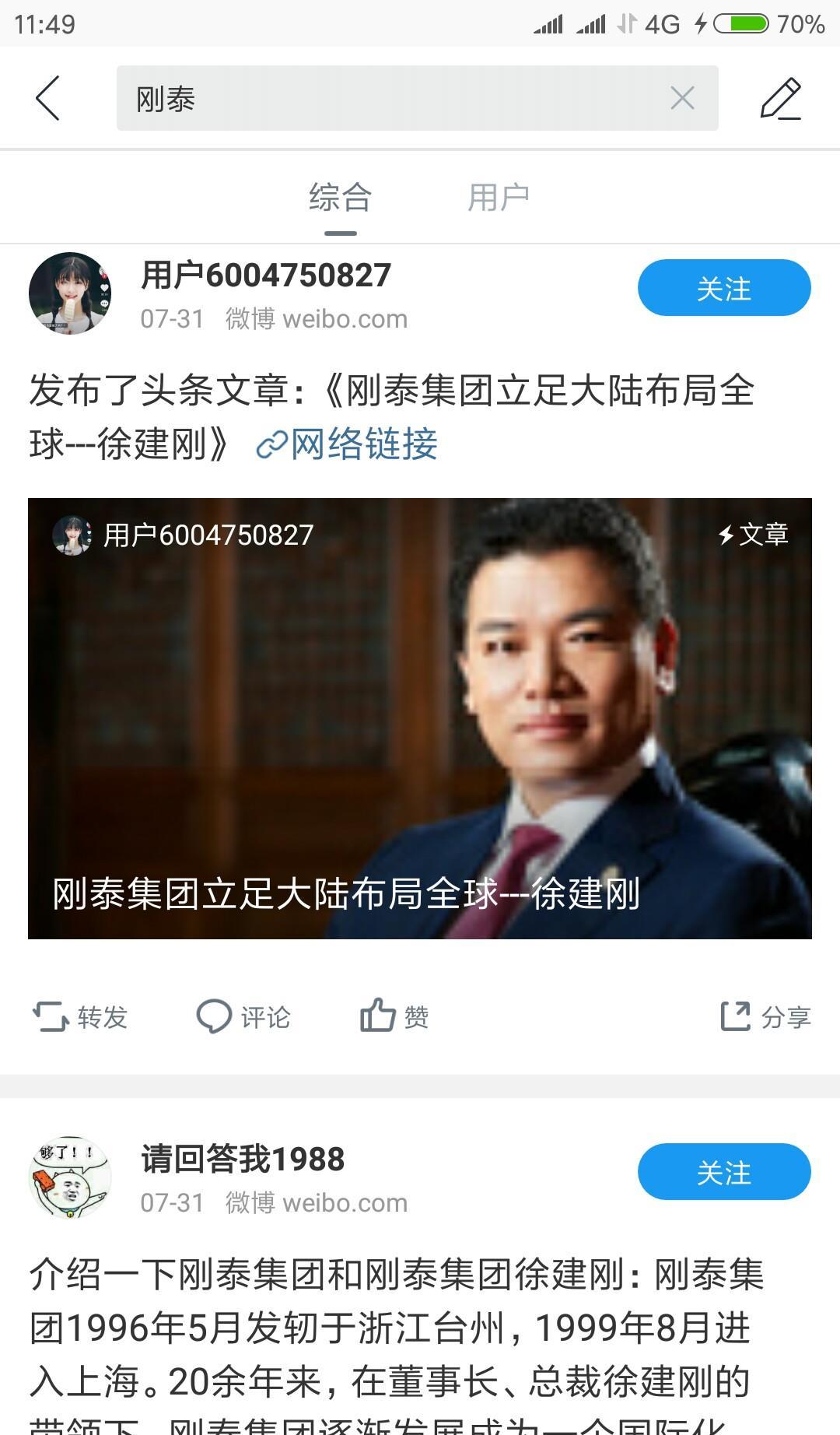Tap the 文章 lightning badge on the card
The width and height of the screenshot is (840, 1435).
(753, 535)
